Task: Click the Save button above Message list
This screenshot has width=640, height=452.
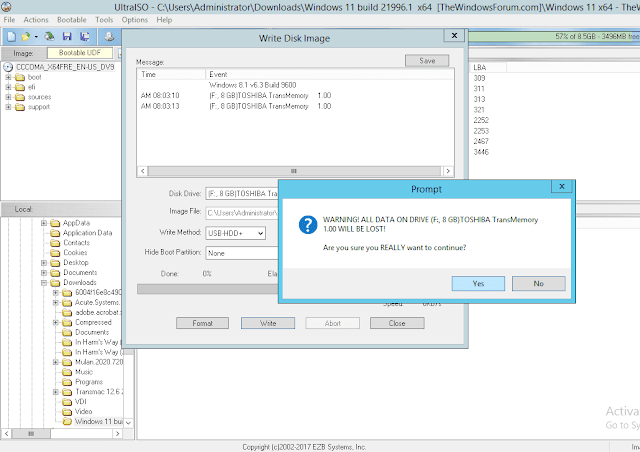Action: (427, 61)
